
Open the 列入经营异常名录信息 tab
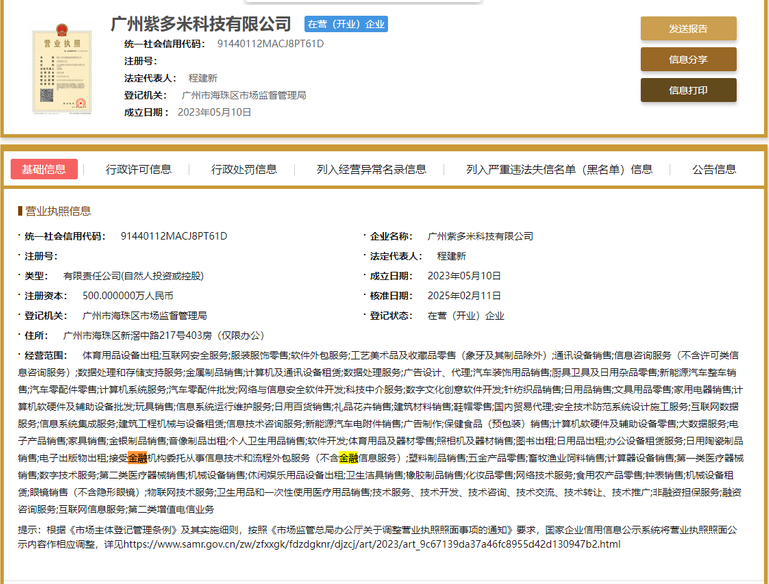pos(371,169)
